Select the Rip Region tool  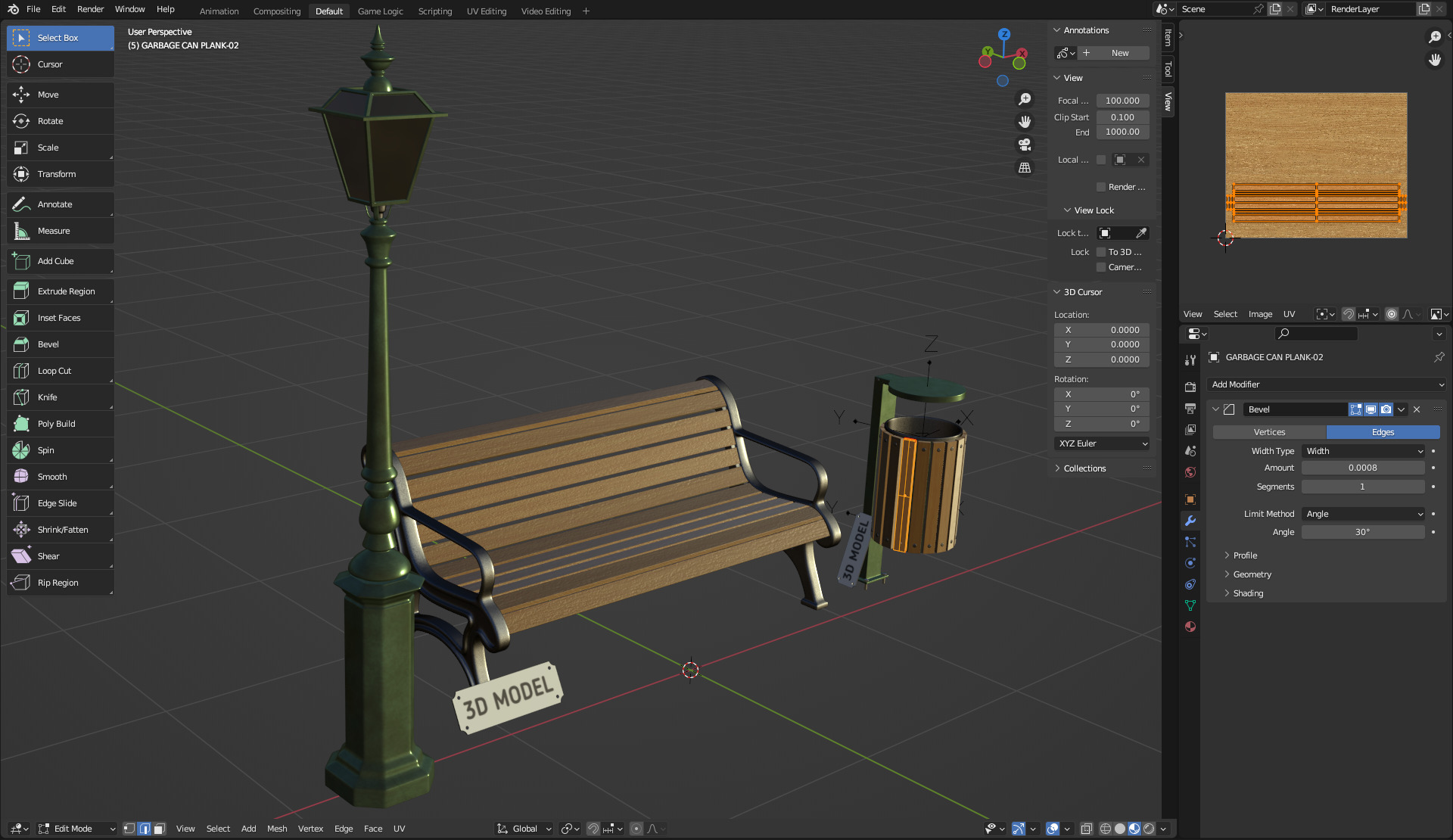(x=61, y=583)
